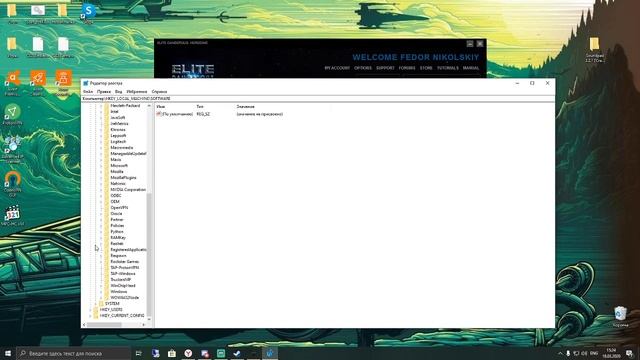This screenshot has height=360, width=640.
Task: Select the Intel registry key
Action: [114, 111]
